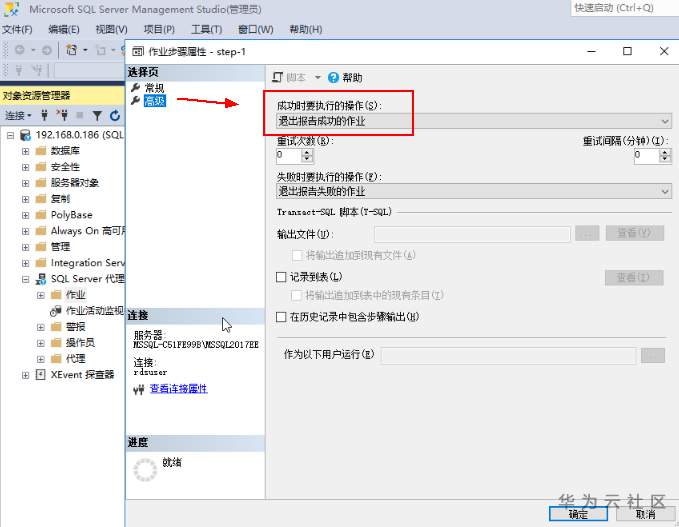This screenshot has height=527, width=679.
Task: Select the 作业 folder in the tree
Action: pos(75,295)
